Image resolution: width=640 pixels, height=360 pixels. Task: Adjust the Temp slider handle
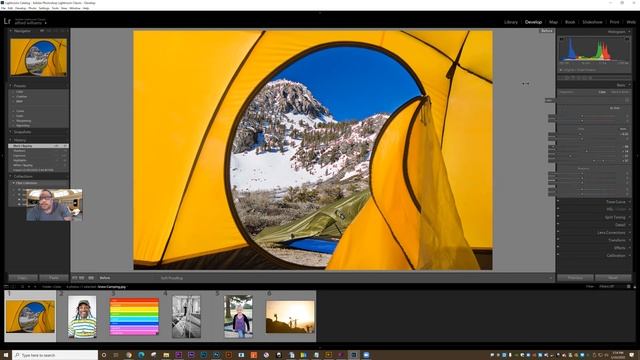coord(582,116)
